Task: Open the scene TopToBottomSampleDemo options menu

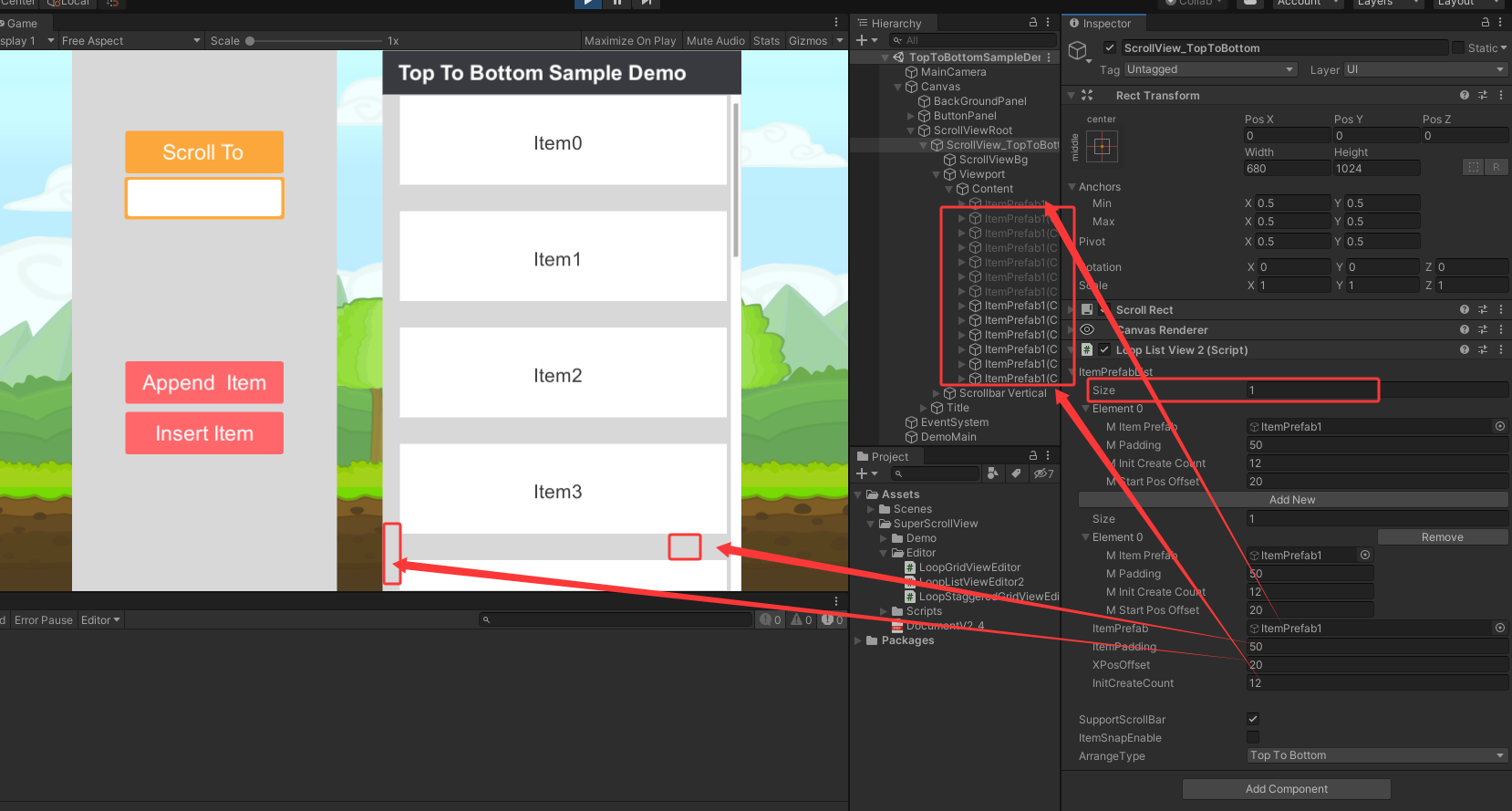Action: 1049,57
